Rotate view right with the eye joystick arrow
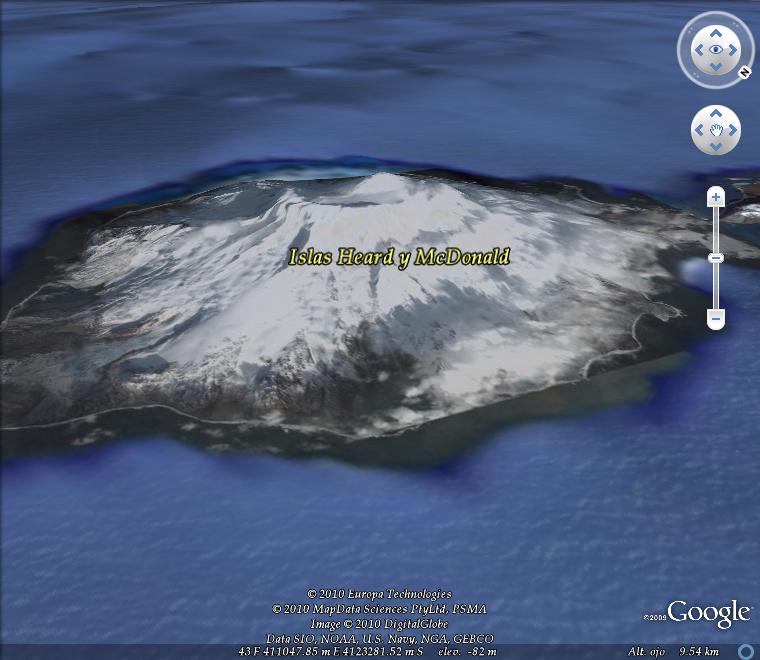The width and height of the screenshot is (760, 660). pyautogui.click(x=733, y=50)
